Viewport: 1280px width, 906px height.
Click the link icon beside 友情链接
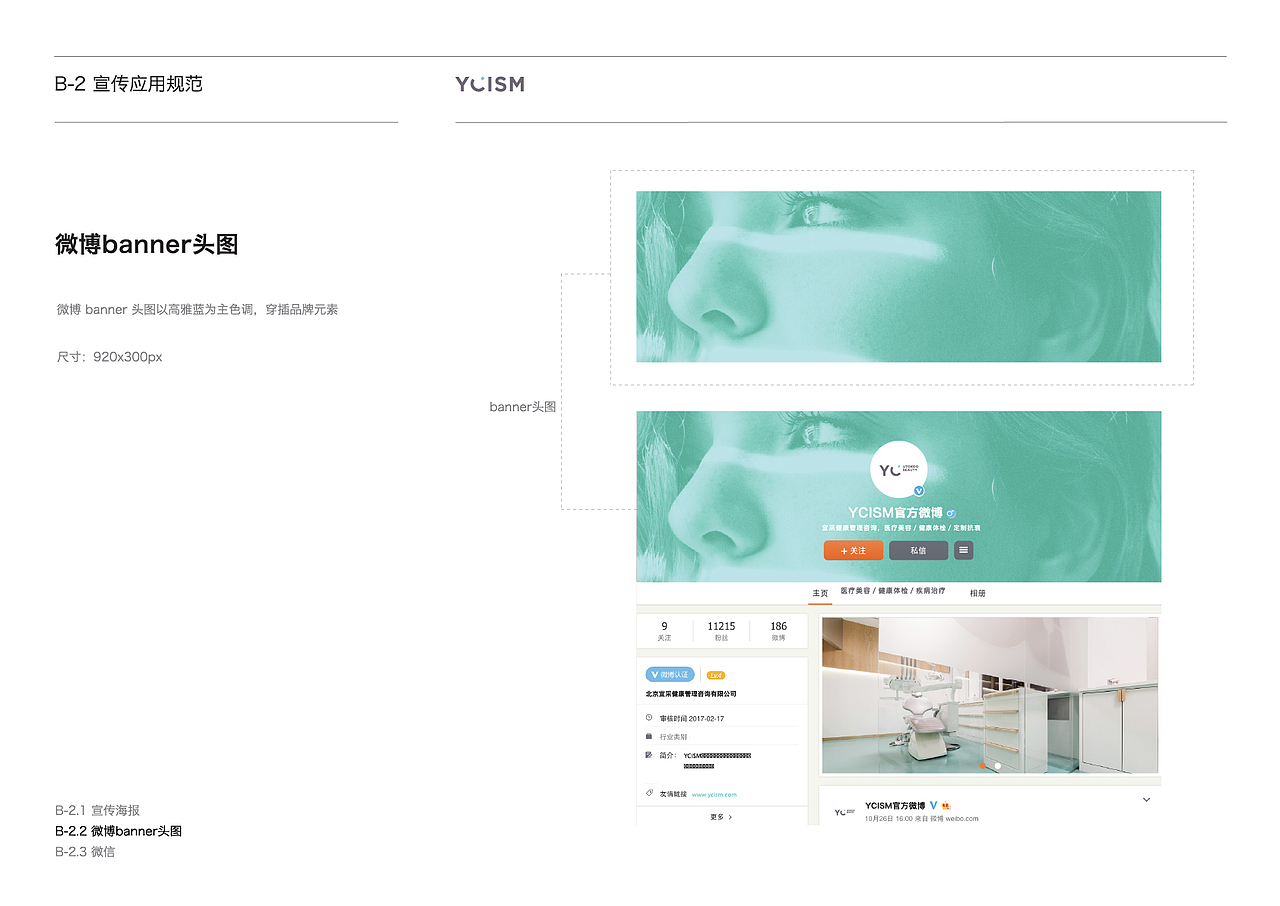point(649,793)
